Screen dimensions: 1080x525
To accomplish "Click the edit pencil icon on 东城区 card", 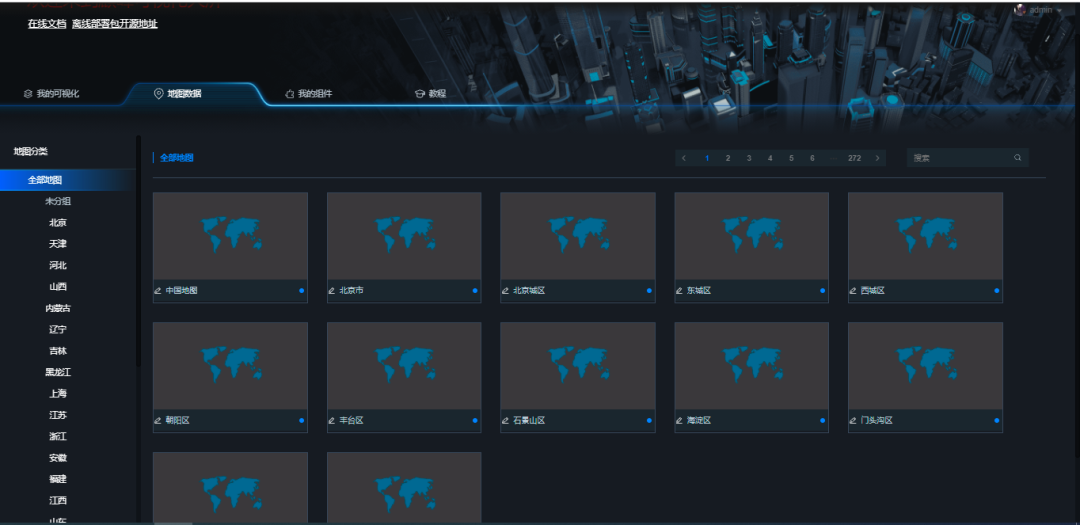I will (679, 291).
